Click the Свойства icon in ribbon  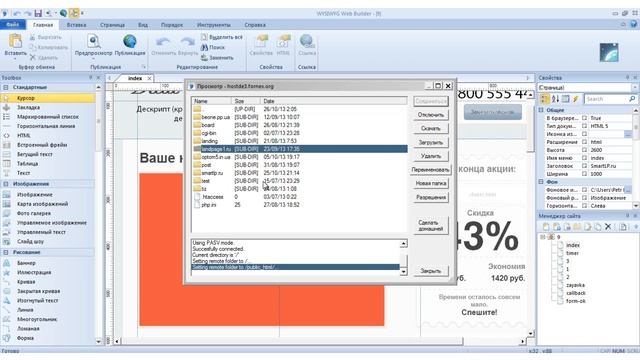261,42
